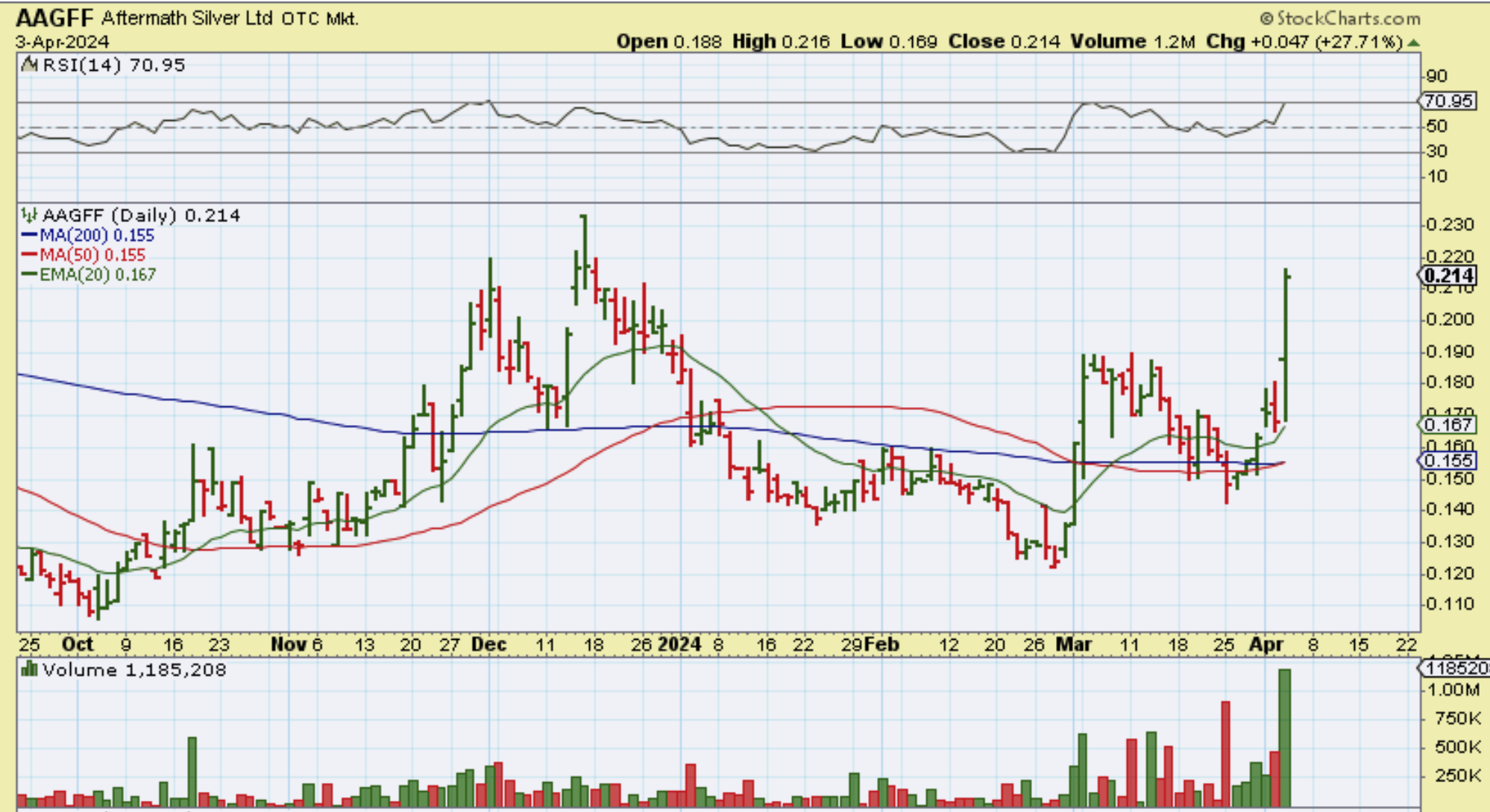Click the Mar label on date axis
The width and height of the screenshot is (1490, 812).
[x=1074, y=644]
